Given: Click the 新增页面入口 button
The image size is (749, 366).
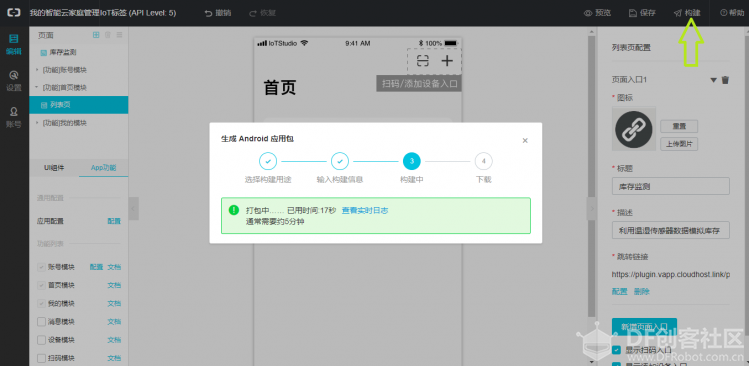Looking at the screenshot, I should pos(644,327).
